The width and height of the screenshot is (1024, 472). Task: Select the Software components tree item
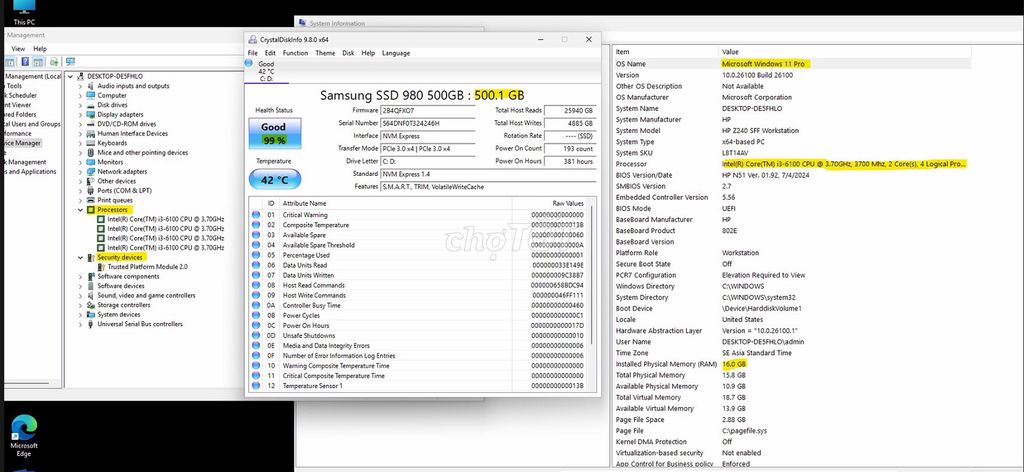pos(128,276)
